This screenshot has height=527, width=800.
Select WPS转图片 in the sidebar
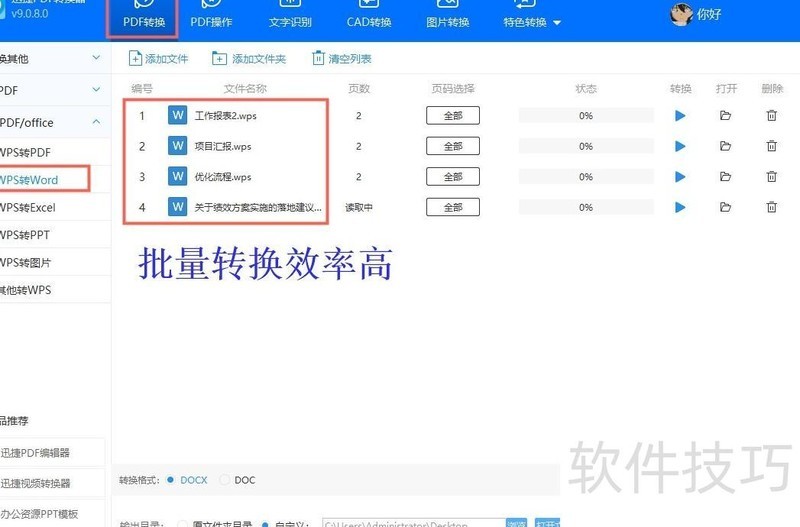pyautogui.click(x=55, y=262)
